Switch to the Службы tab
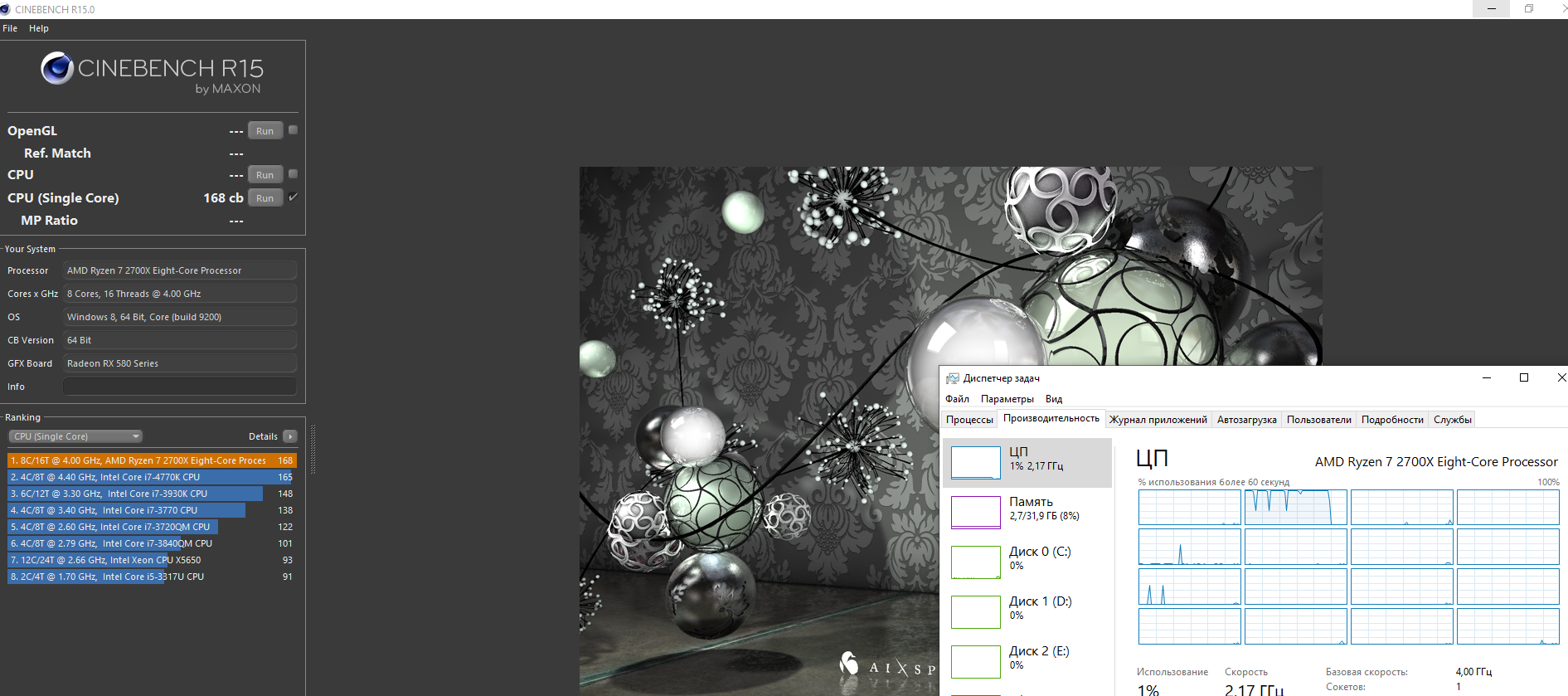 tap(1453, 420)
